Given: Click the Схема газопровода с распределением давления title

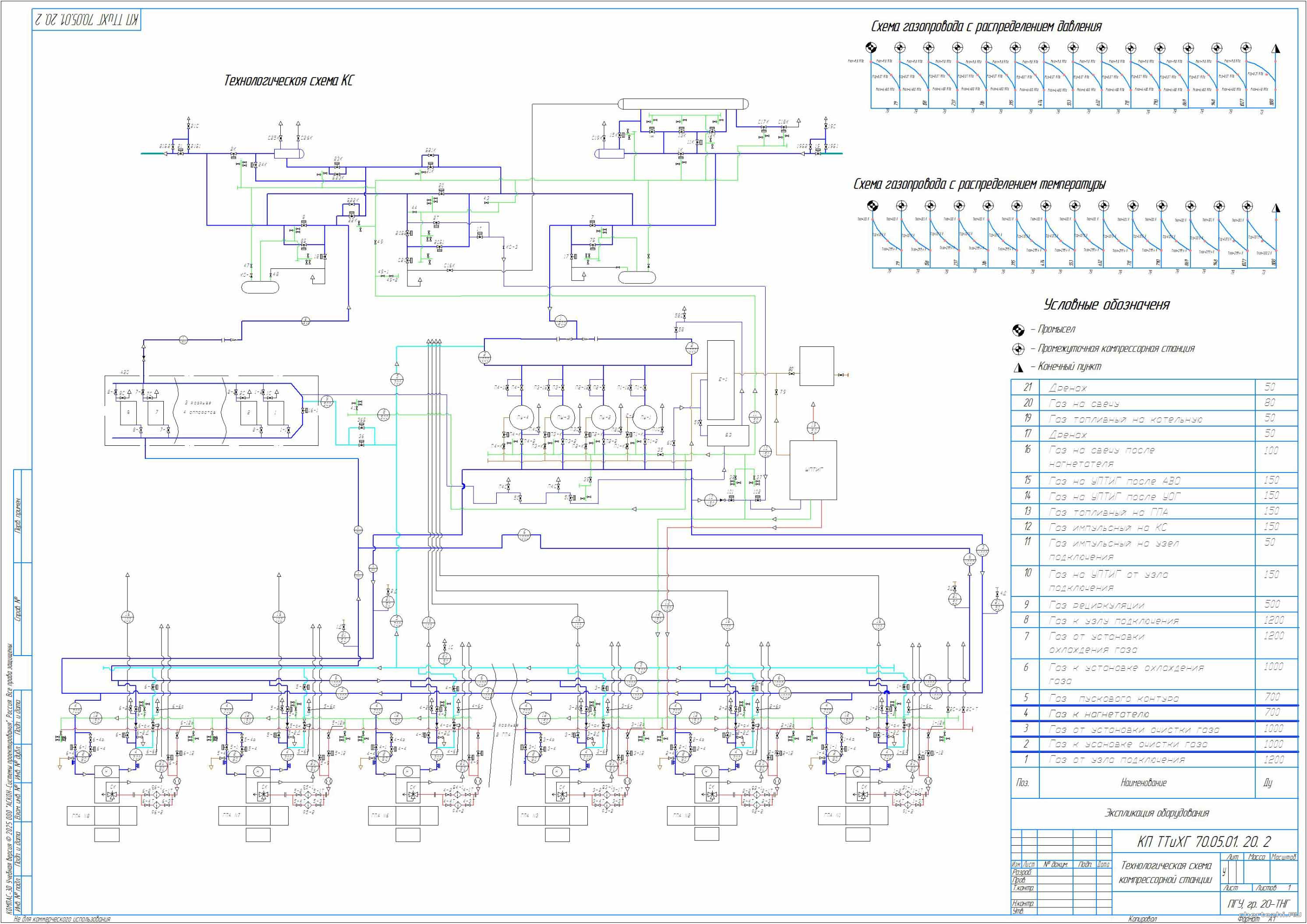Looking at the screenshot, I should [x=986, y=26].
